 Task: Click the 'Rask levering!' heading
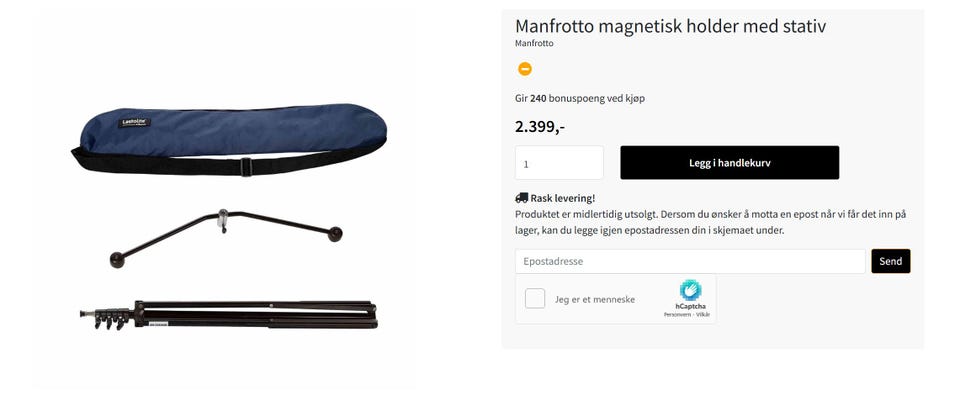click(563, 198)
